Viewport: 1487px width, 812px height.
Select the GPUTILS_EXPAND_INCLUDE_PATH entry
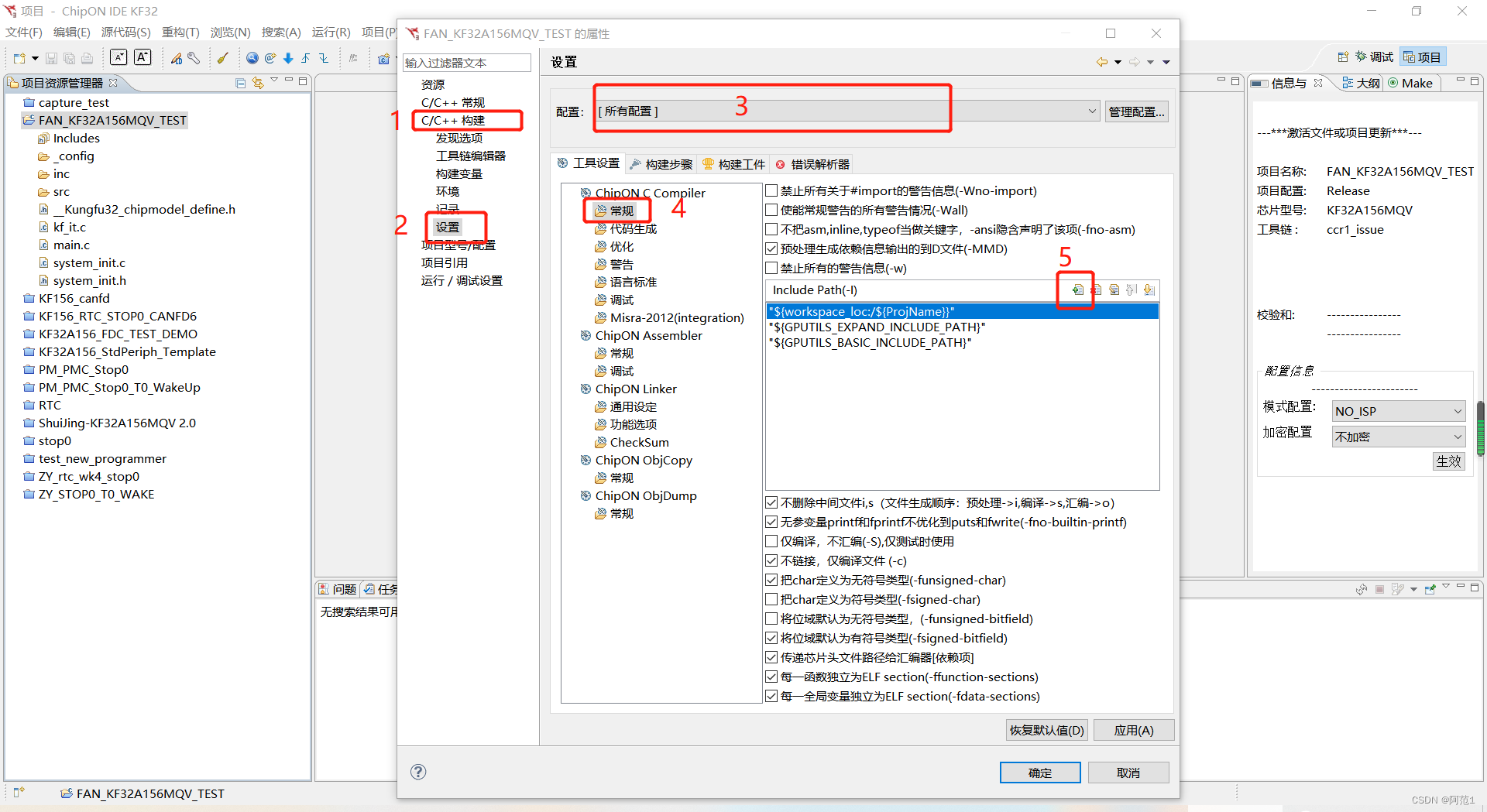pos(877,327)
